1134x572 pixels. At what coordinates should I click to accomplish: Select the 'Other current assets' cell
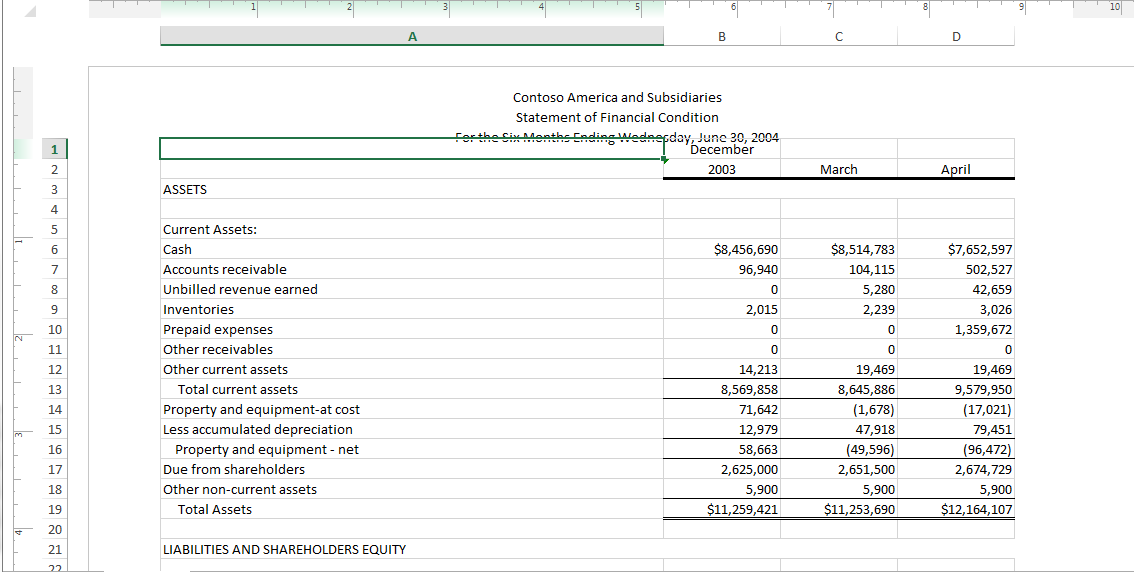click(412, 370)
